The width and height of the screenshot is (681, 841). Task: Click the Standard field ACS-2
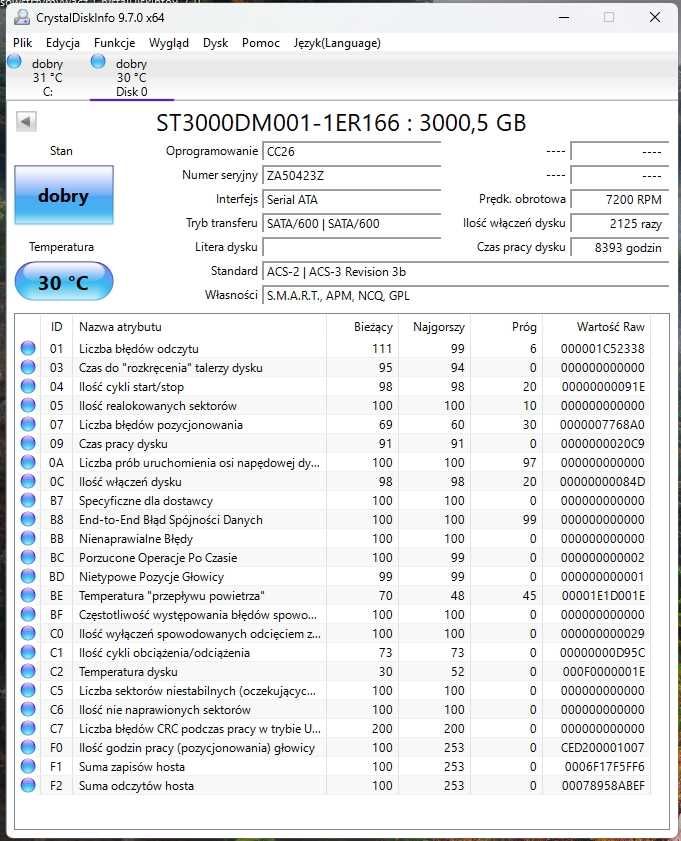(465, 271)
